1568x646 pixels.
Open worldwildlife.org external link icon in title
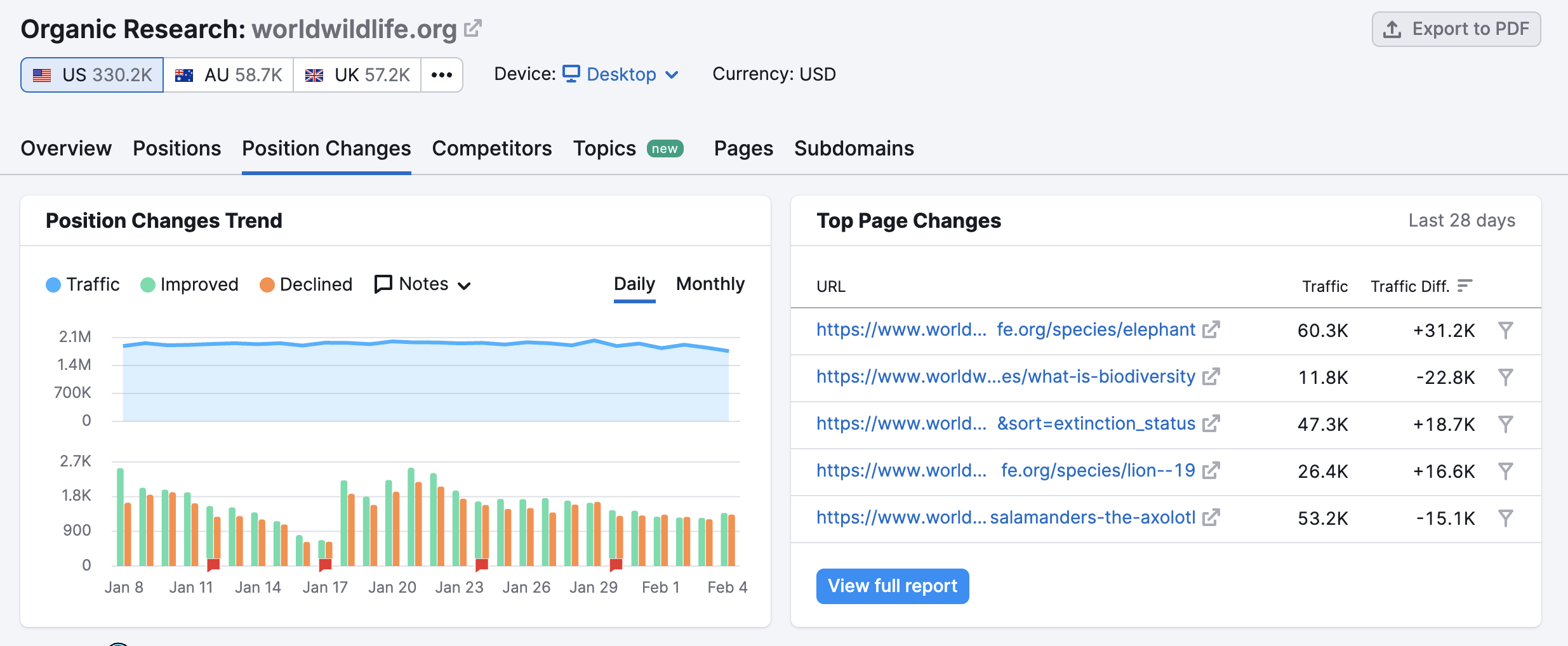click(x=472, y=29)
